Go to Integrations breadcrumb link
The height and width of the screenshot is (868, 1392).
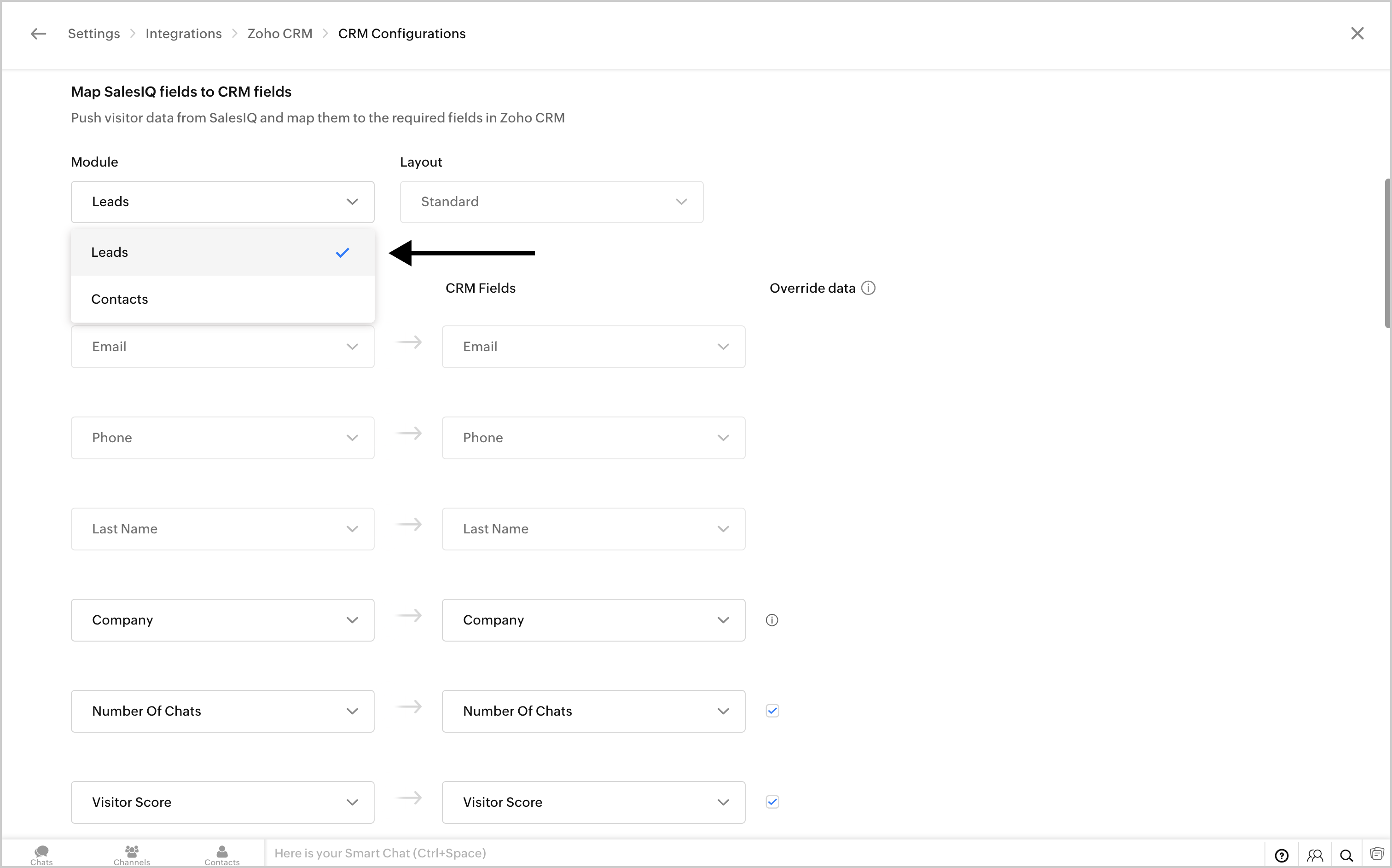tap(183, 34)
